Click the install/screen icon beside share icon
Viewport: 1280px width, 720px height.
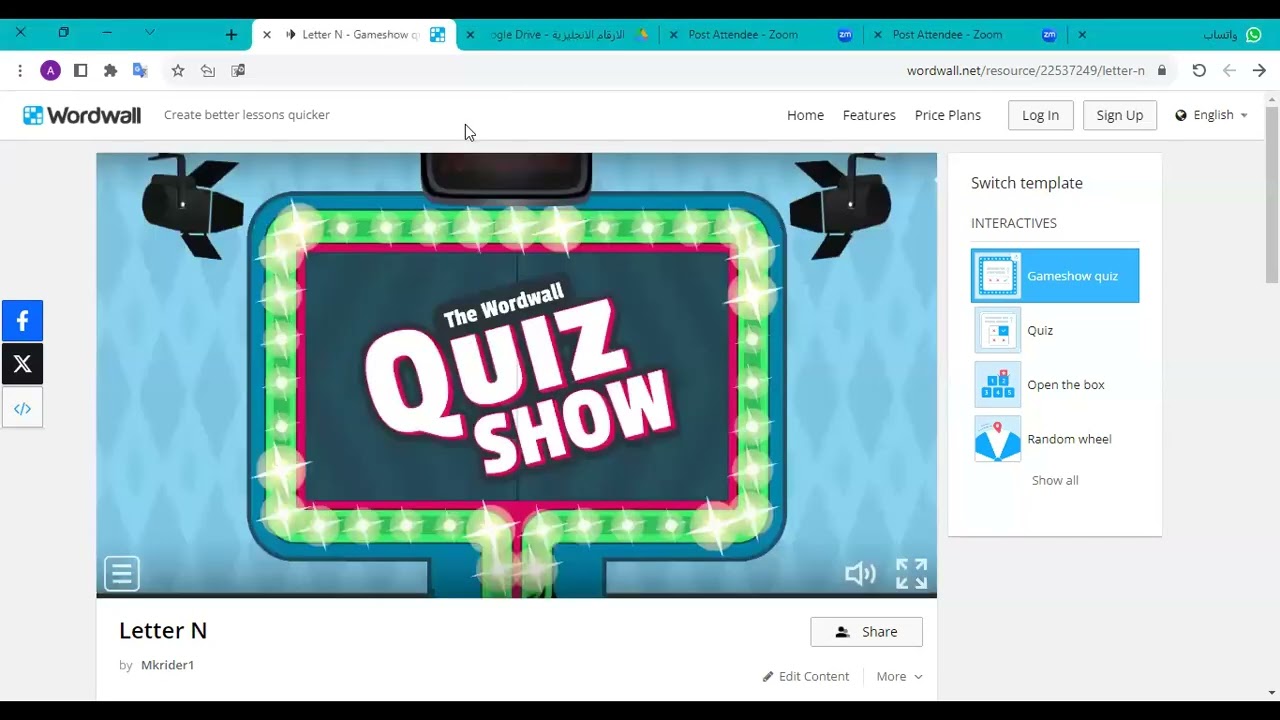tap(238, 70)
